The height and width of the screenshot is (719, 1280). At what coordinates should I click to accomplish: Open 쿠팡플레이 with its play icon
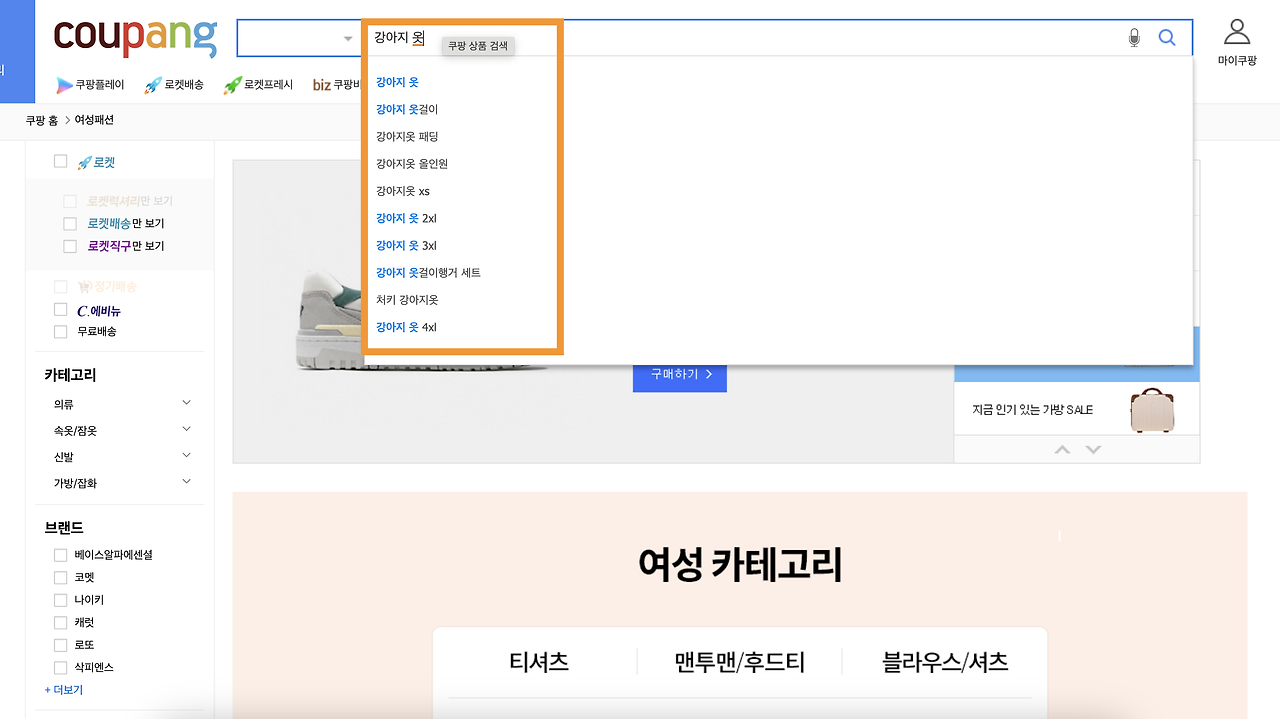click(x=66, y=84)
